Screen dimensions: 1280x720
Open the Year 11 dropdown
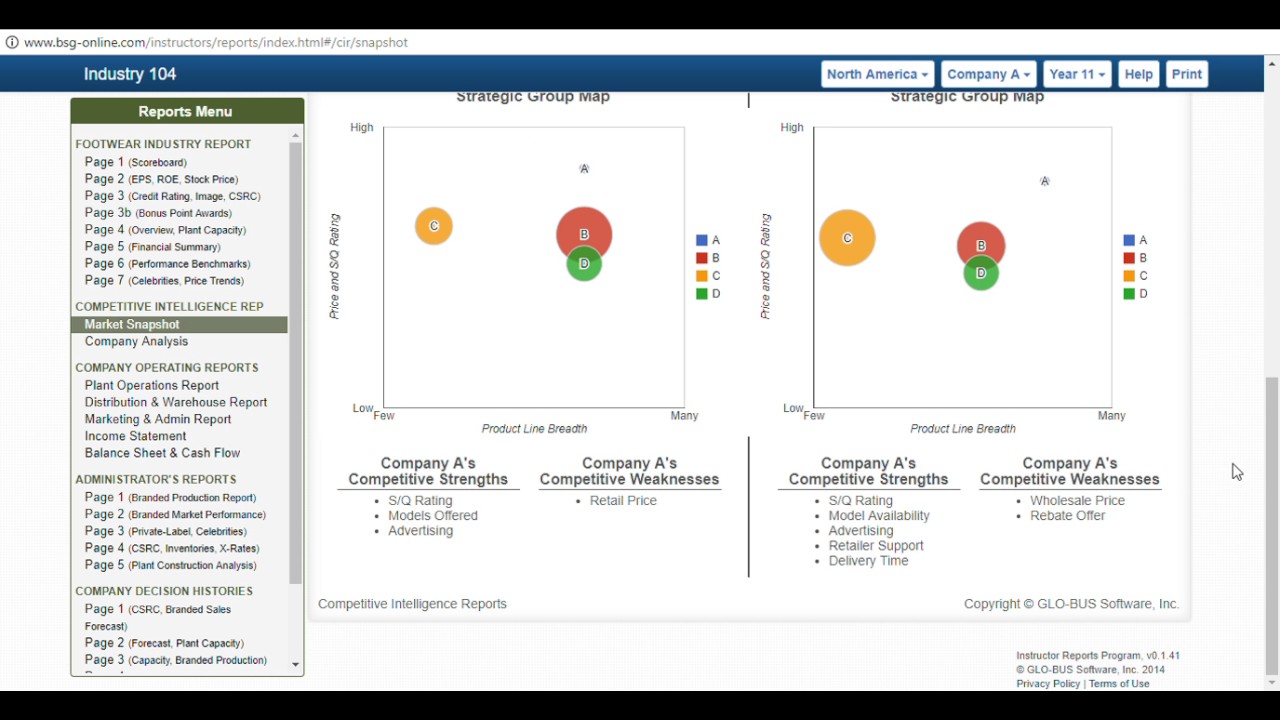pyautogui.click(x=1077, y=74)
